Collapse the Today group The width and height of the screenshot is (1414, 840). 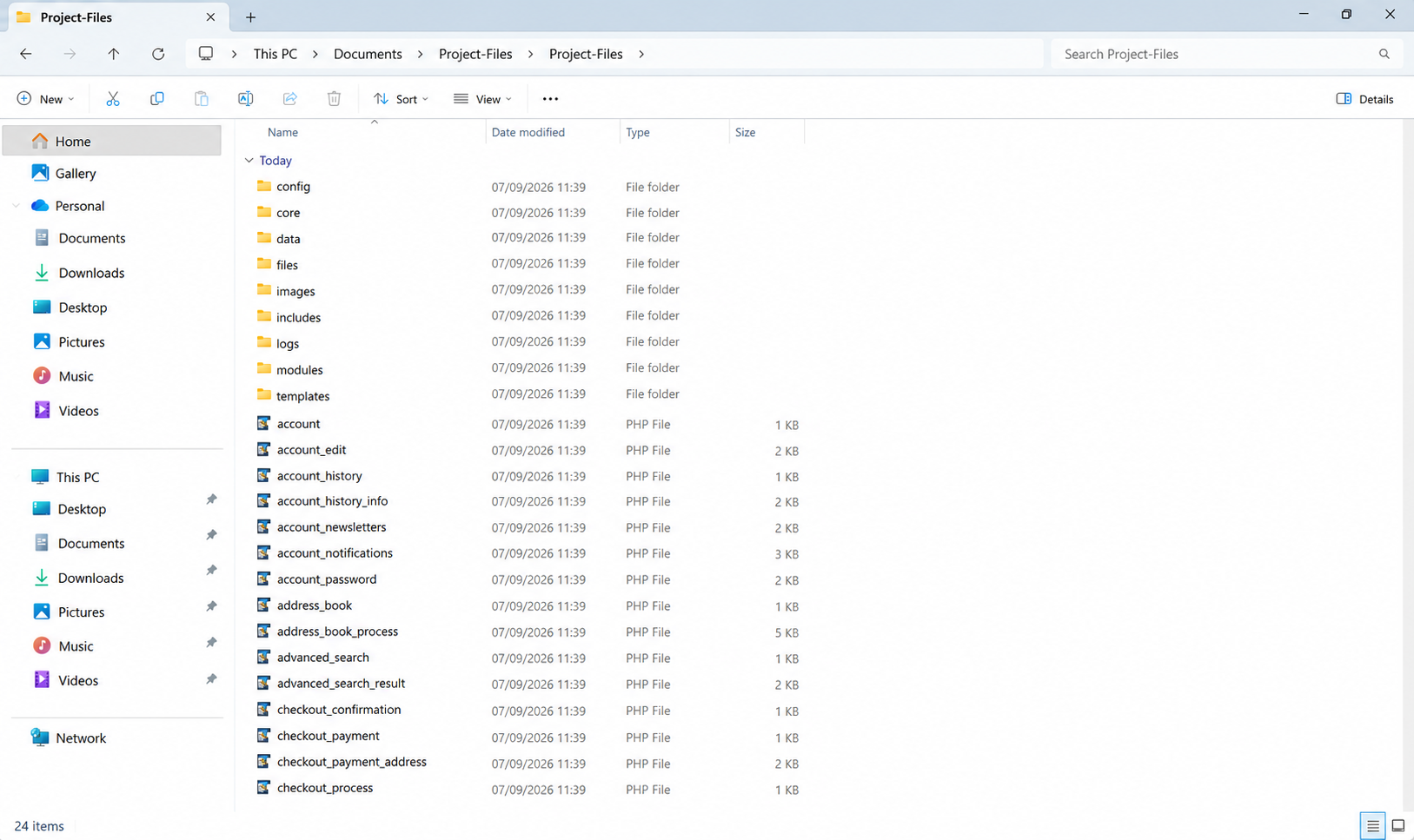click(249, 161)
